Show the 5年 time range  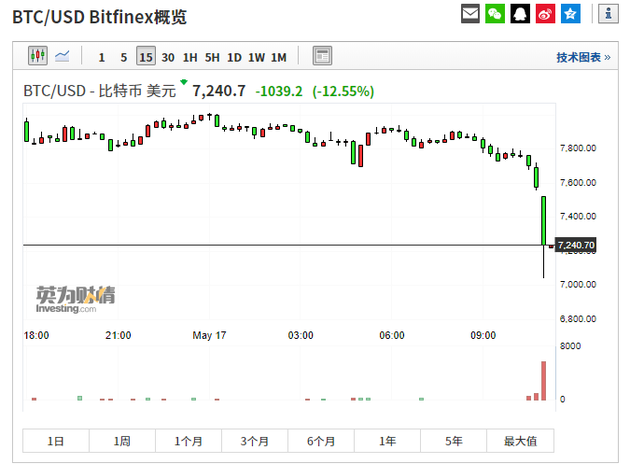454,441
